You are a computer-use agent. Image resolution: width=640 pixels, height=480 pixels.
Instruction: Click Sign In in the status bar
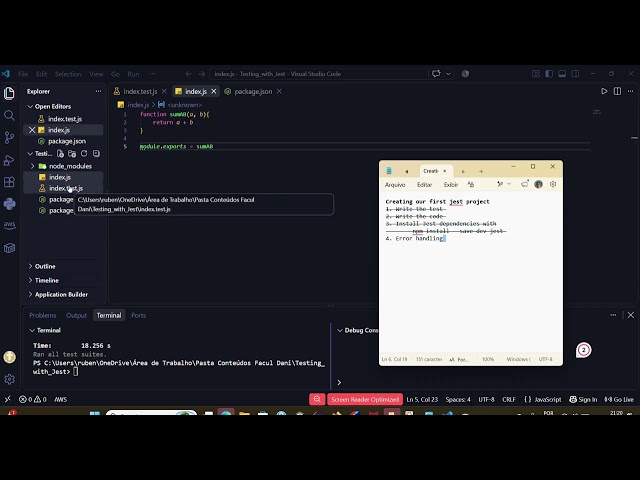pyautogui.click(x=583, y=400)
